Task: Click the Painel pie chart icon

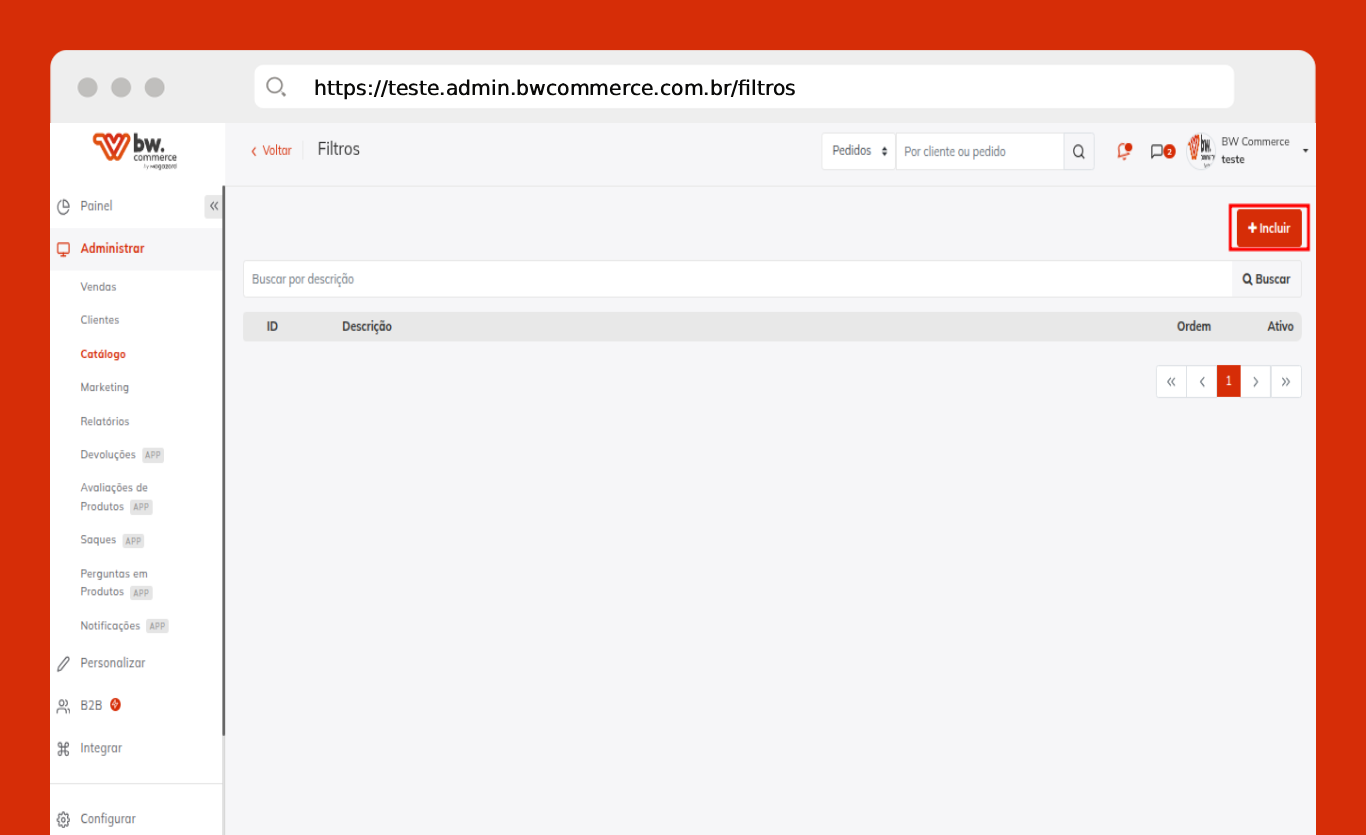Action: coord(63,207)
